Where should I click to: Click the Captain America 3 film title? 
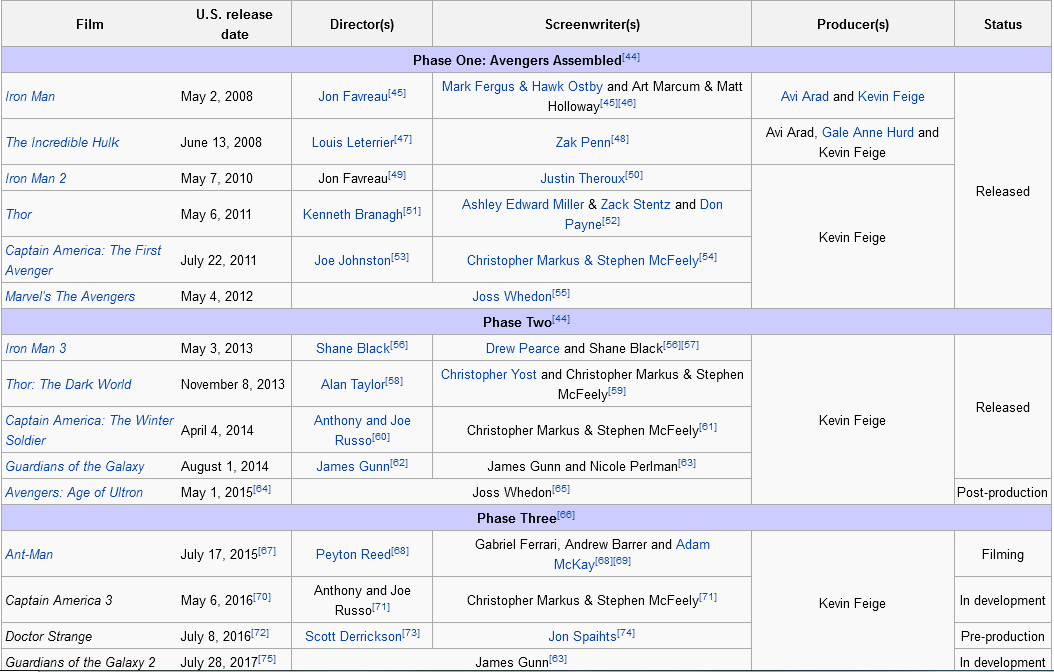58,600
